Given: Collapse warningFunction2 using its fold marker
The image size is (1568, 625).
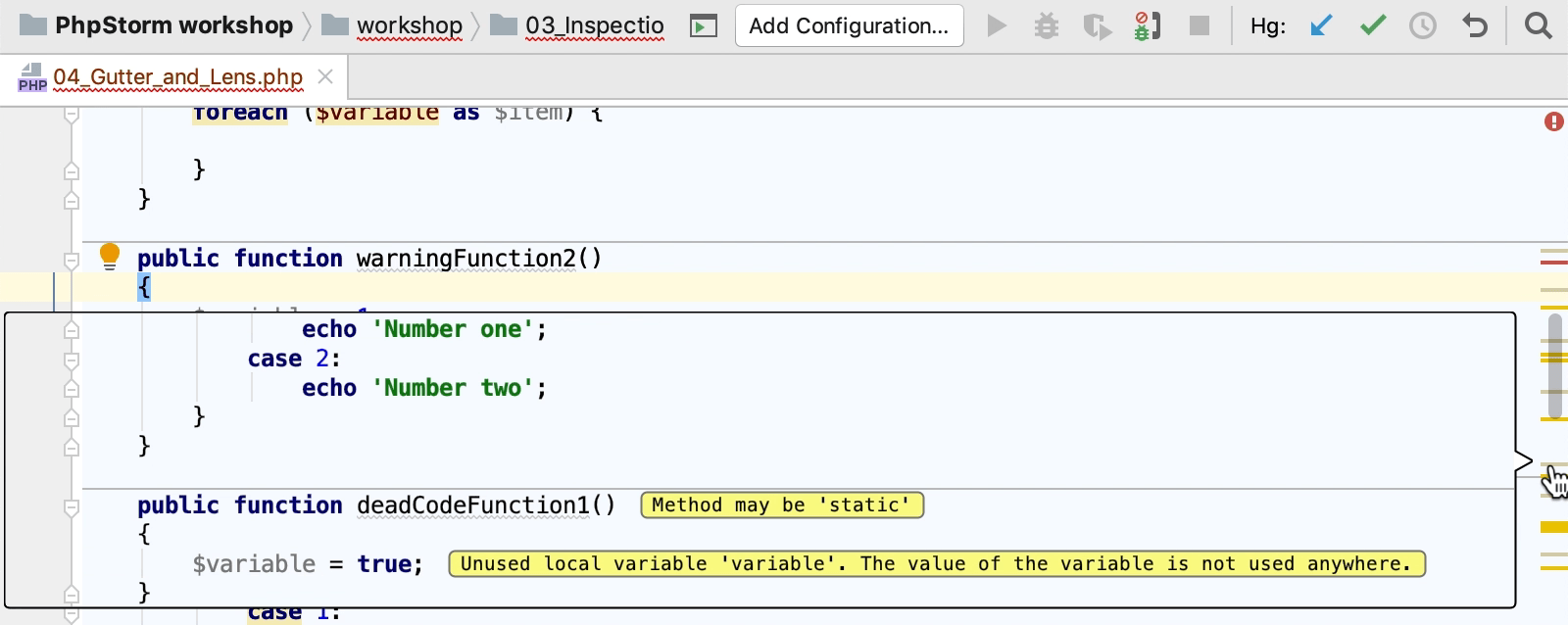Looking at the screenshot, I should tap(72, 260).
